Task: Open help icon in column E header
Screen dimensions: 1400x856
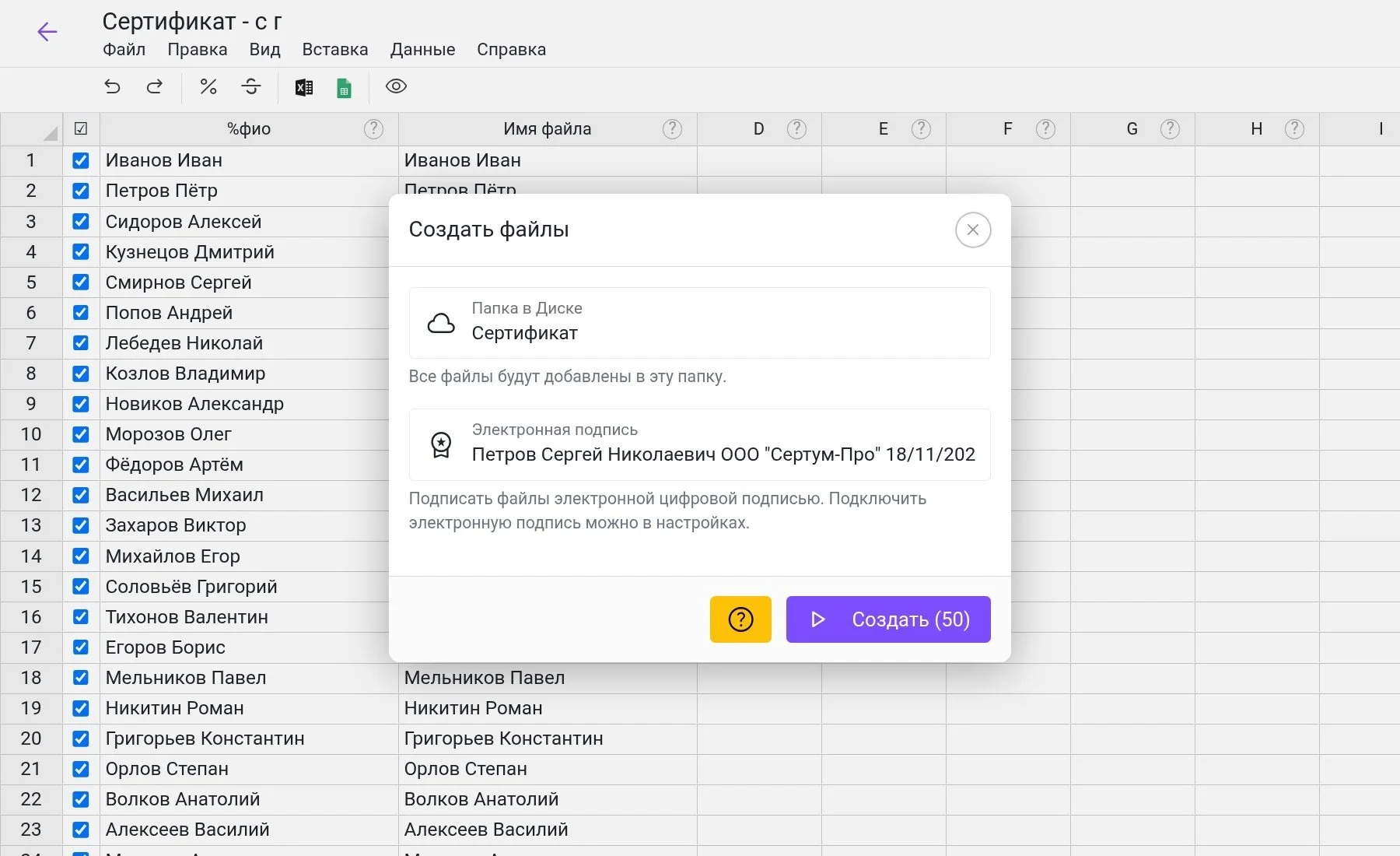Action: 922,129
